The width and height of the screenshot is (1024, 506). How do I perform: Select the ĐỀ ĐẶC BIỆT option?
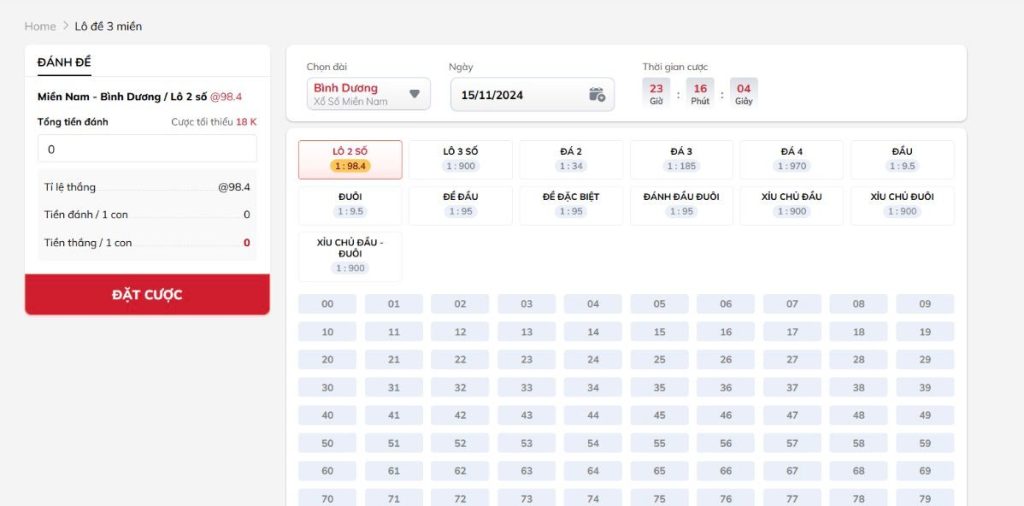(571, 205)
